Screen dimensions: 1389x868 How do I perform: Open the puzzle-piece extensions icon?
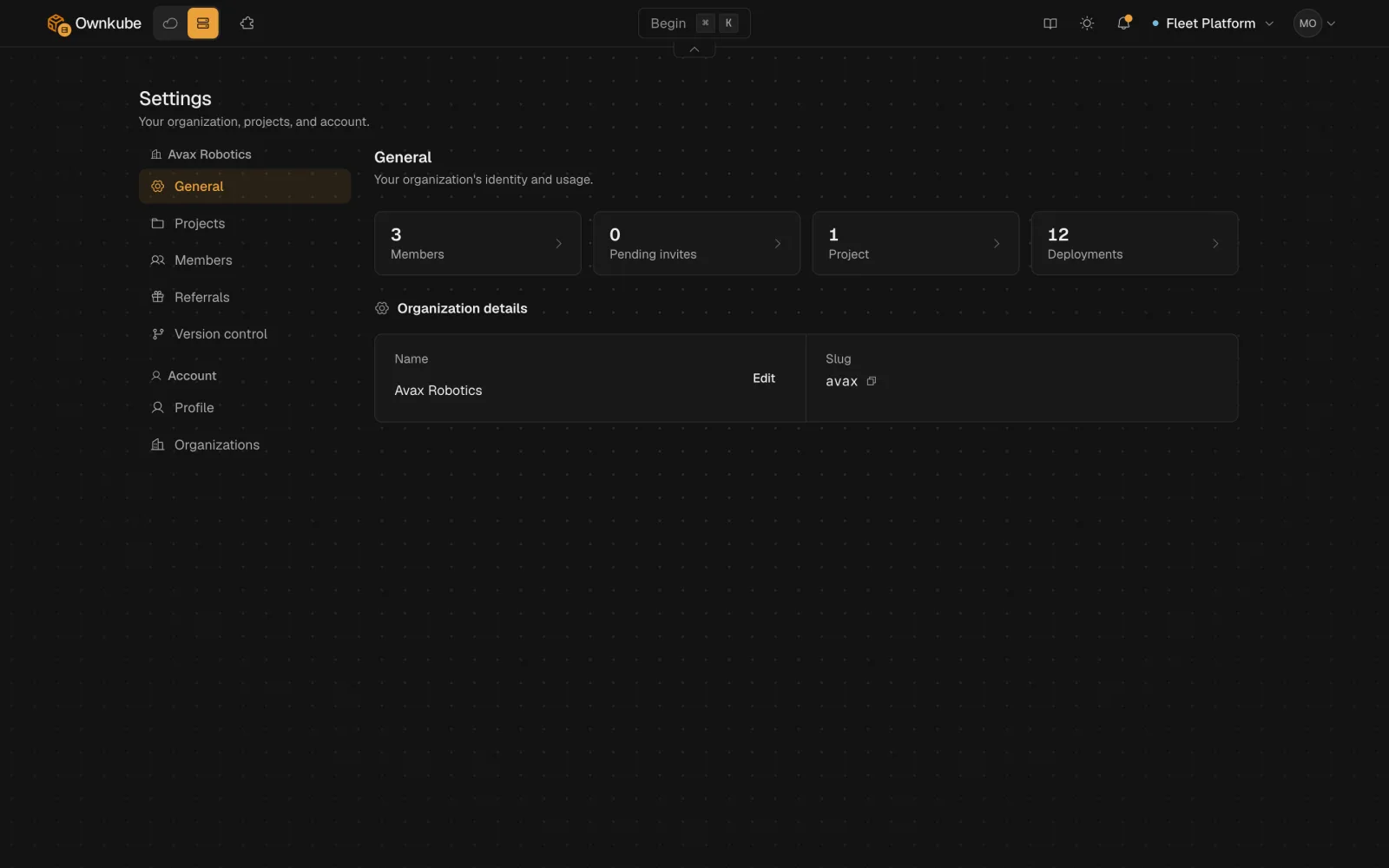coord(247,23)
